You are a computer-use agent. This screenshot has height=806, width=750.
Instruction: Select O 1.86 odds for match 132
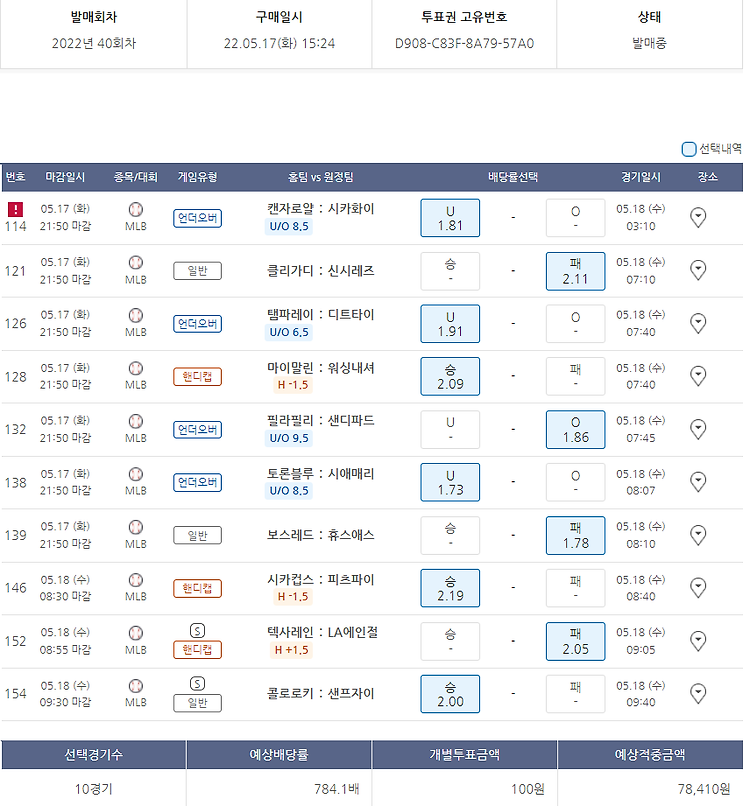tap(575, 429)
